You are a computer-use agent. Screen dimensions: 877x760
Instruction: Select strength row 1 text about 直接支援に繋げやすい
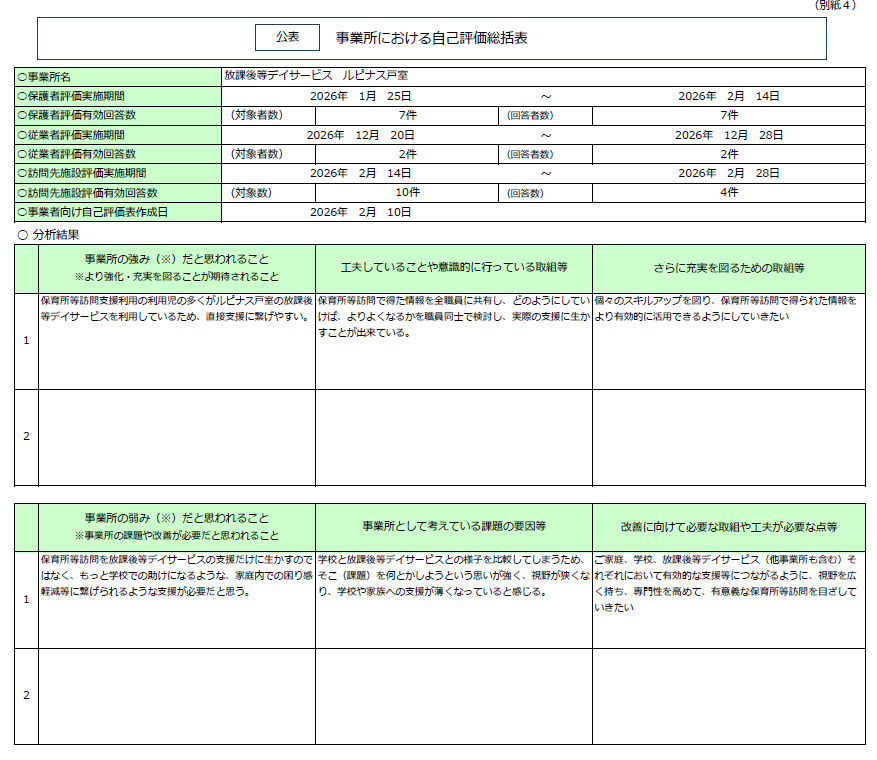(176, 307)
